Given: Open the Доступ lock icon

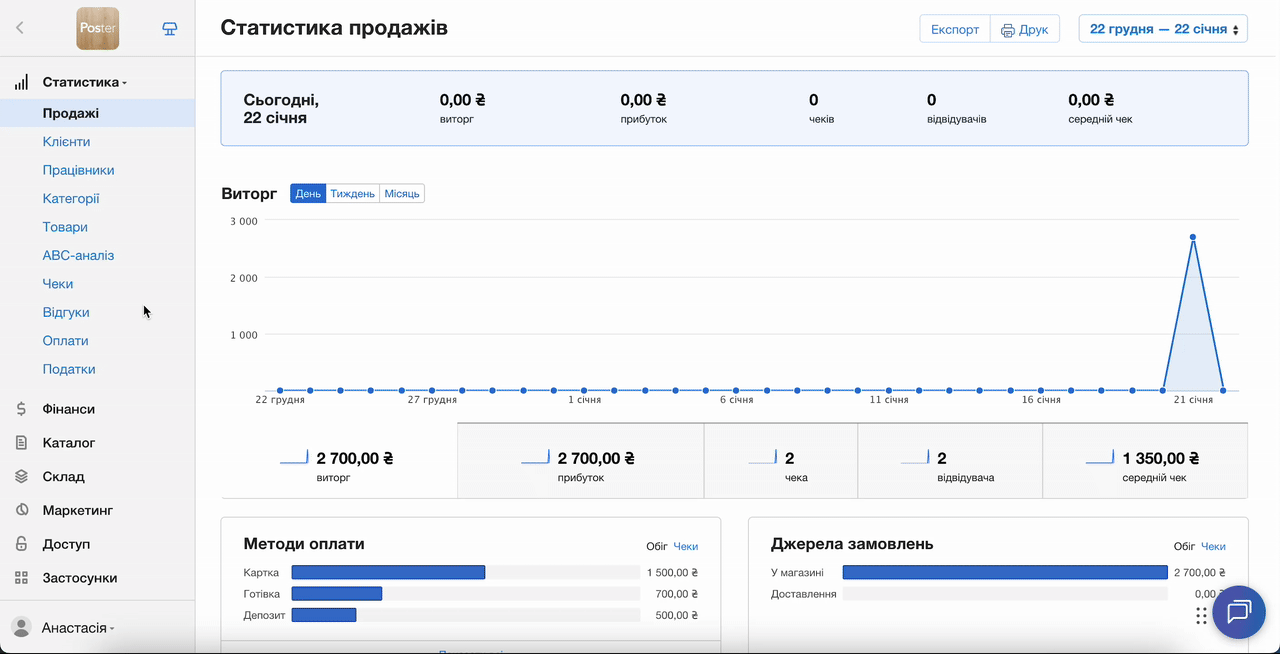Looking at the screenshot, I should (x=21, y=544).
